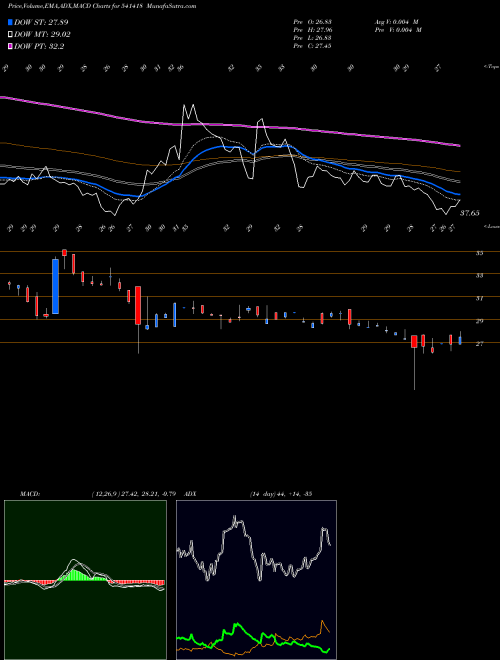Click the 'MACD:' panel label
Image resolution: width=500 pixels, height=660 pixels.
coord(29,494)
